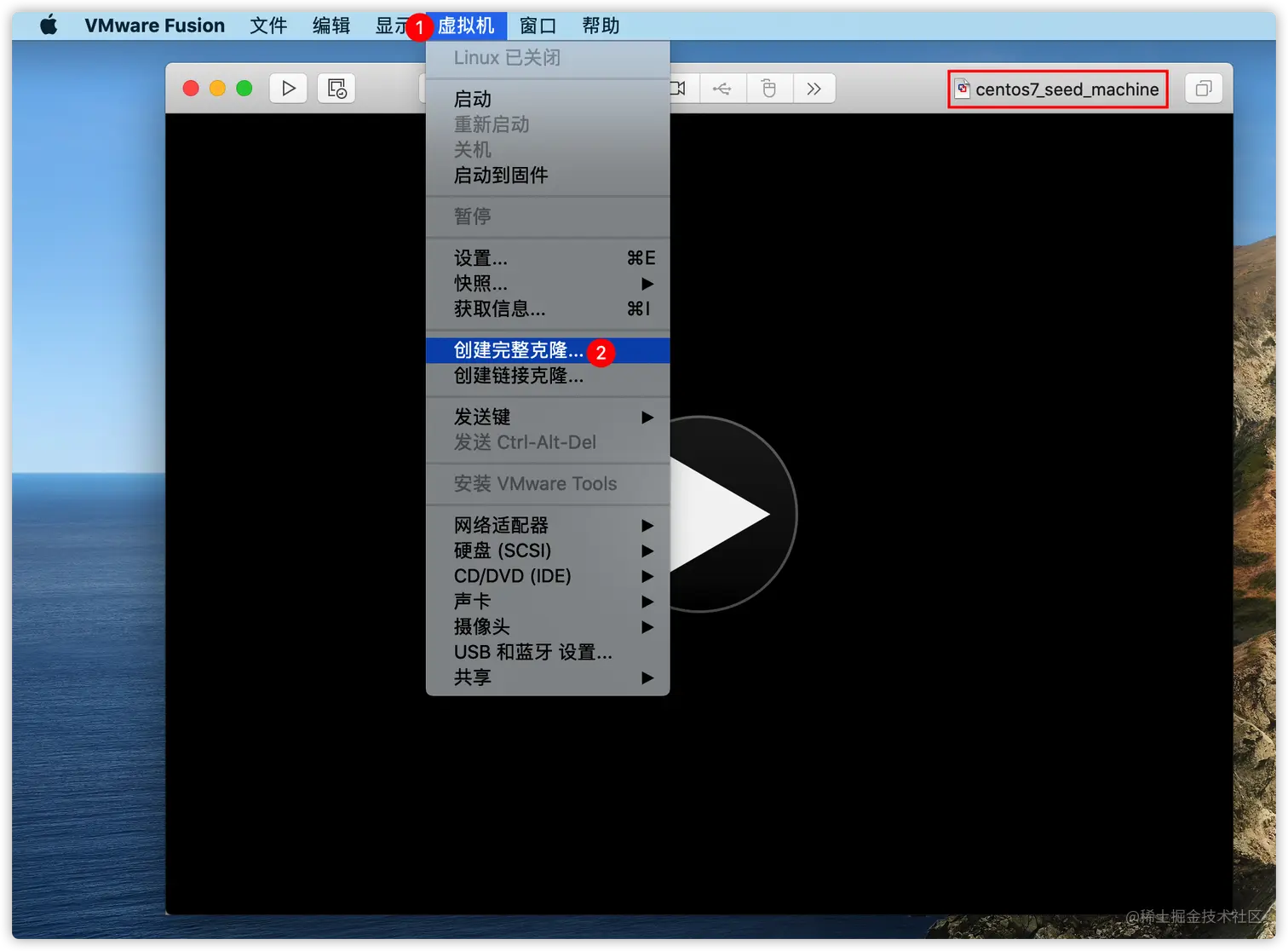Choose 启动 from the menu
The width and height of the screenshot is (1288, 951).
(548, 99)
